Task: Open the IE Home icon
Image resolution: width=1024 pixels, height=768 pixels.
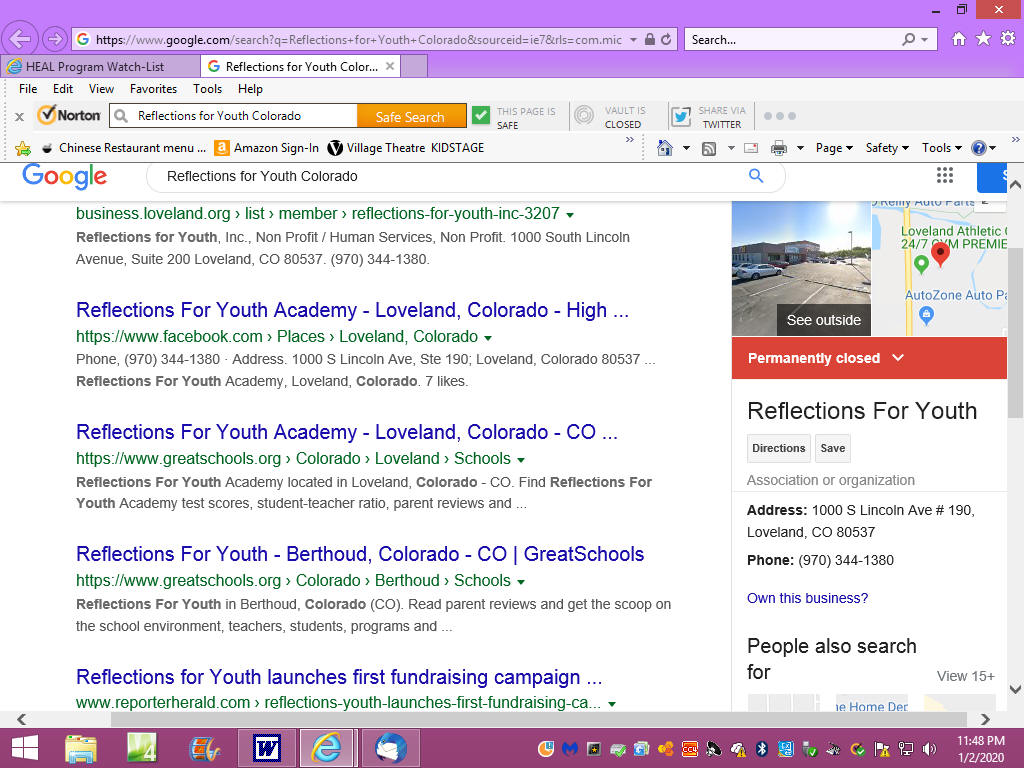Action: point(958,39)
